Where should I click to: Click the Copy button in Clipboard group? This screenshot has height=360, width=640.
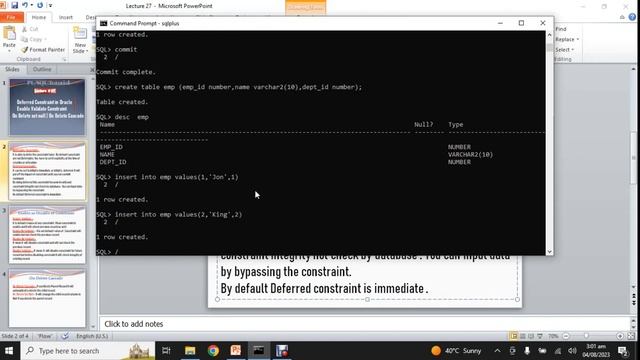click(32, 39)
